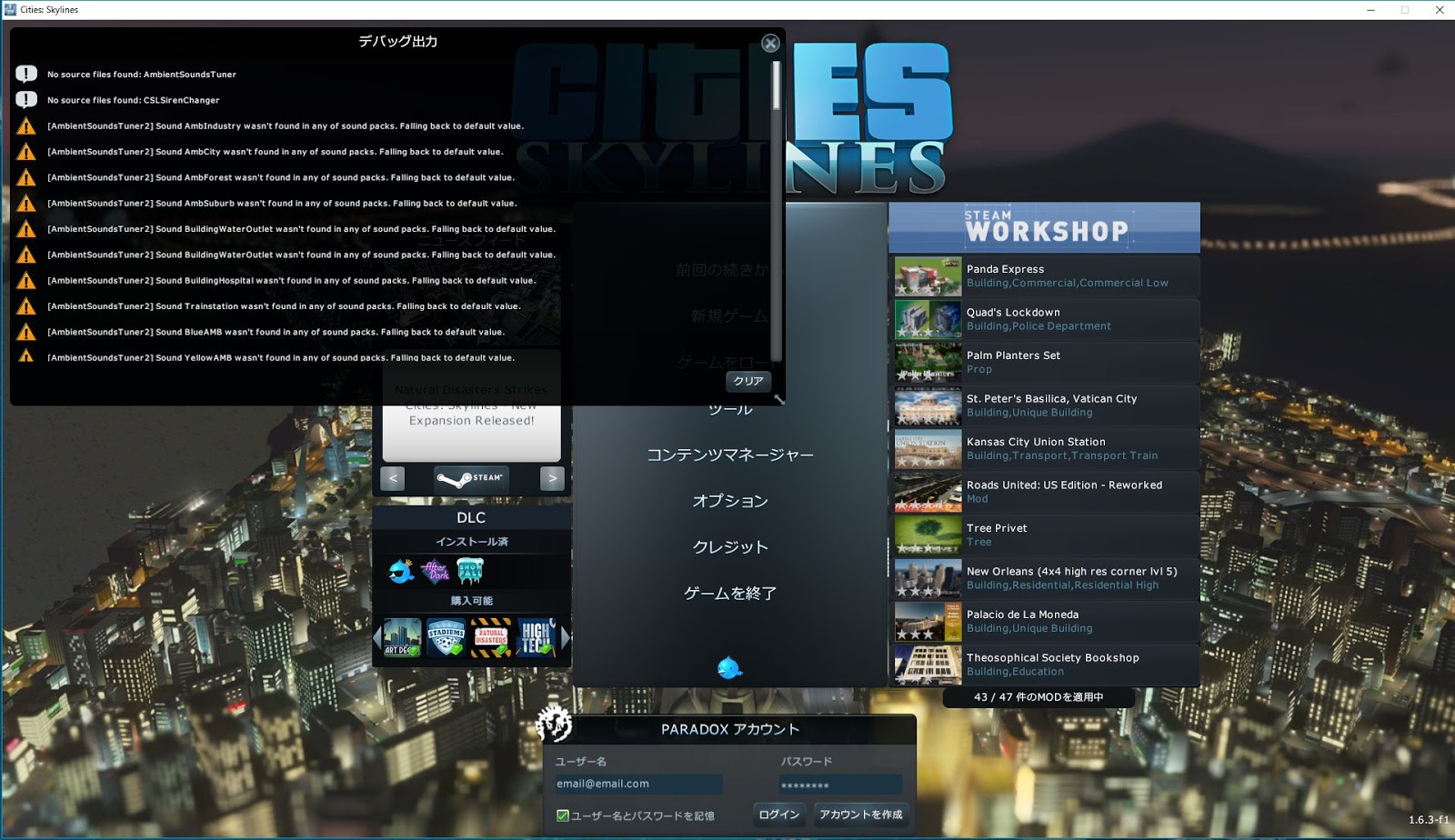
Task: Click the 1.6.3-f1 version number
Action: pyautogui.click(x=1429, y=820)
